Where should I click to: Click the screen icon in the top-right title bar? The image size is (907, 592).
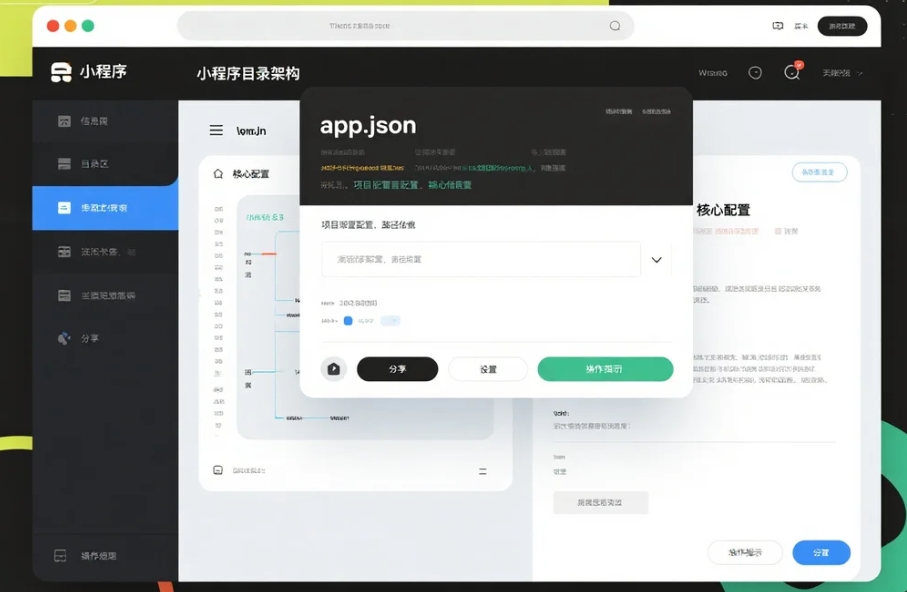(x=778, y=26)
